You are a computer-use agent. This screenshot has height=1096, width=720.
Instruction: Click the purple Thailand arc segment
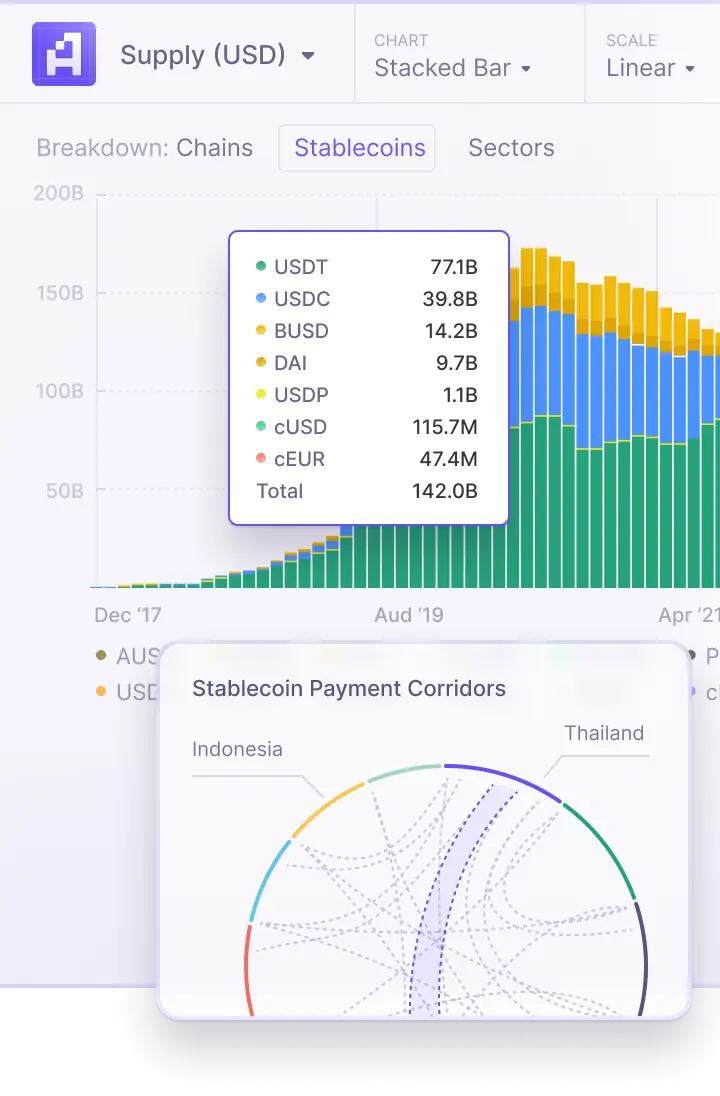click(505, 778)
